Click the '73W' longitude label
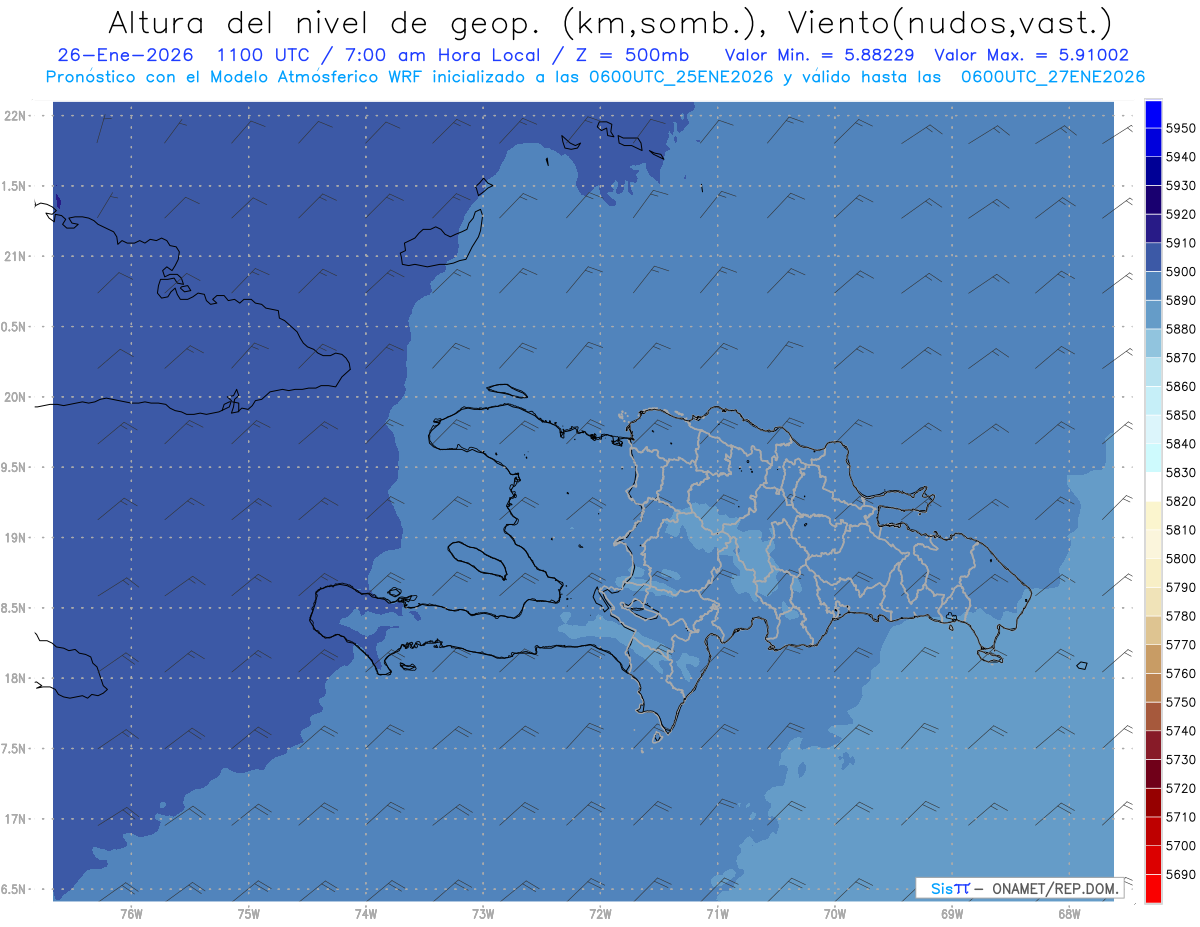The image size is (1200, 927). point(483,913)
